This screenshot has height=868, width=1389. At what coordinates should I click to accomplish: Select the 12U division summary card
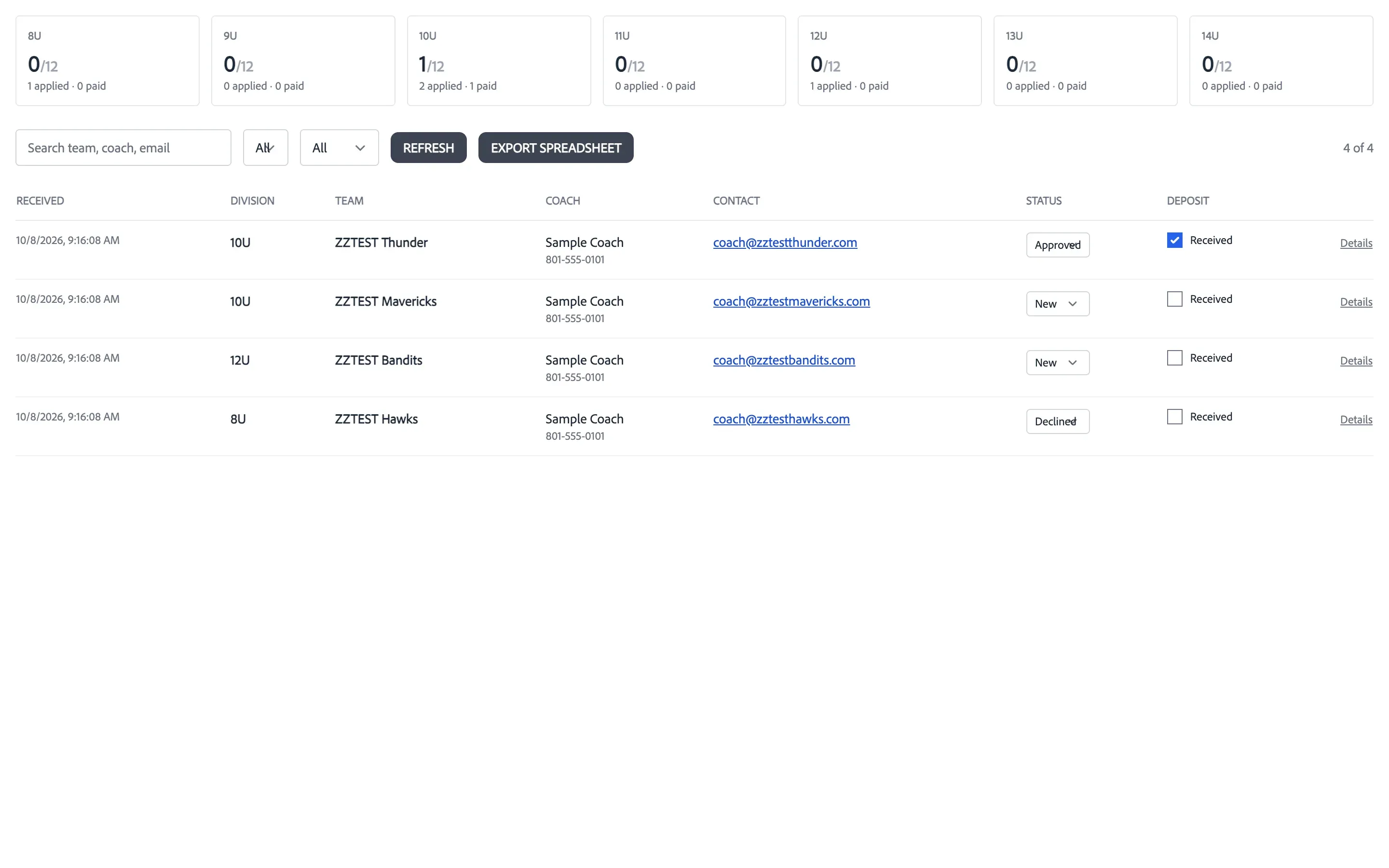pyautogui.click(x=890, y=61)
